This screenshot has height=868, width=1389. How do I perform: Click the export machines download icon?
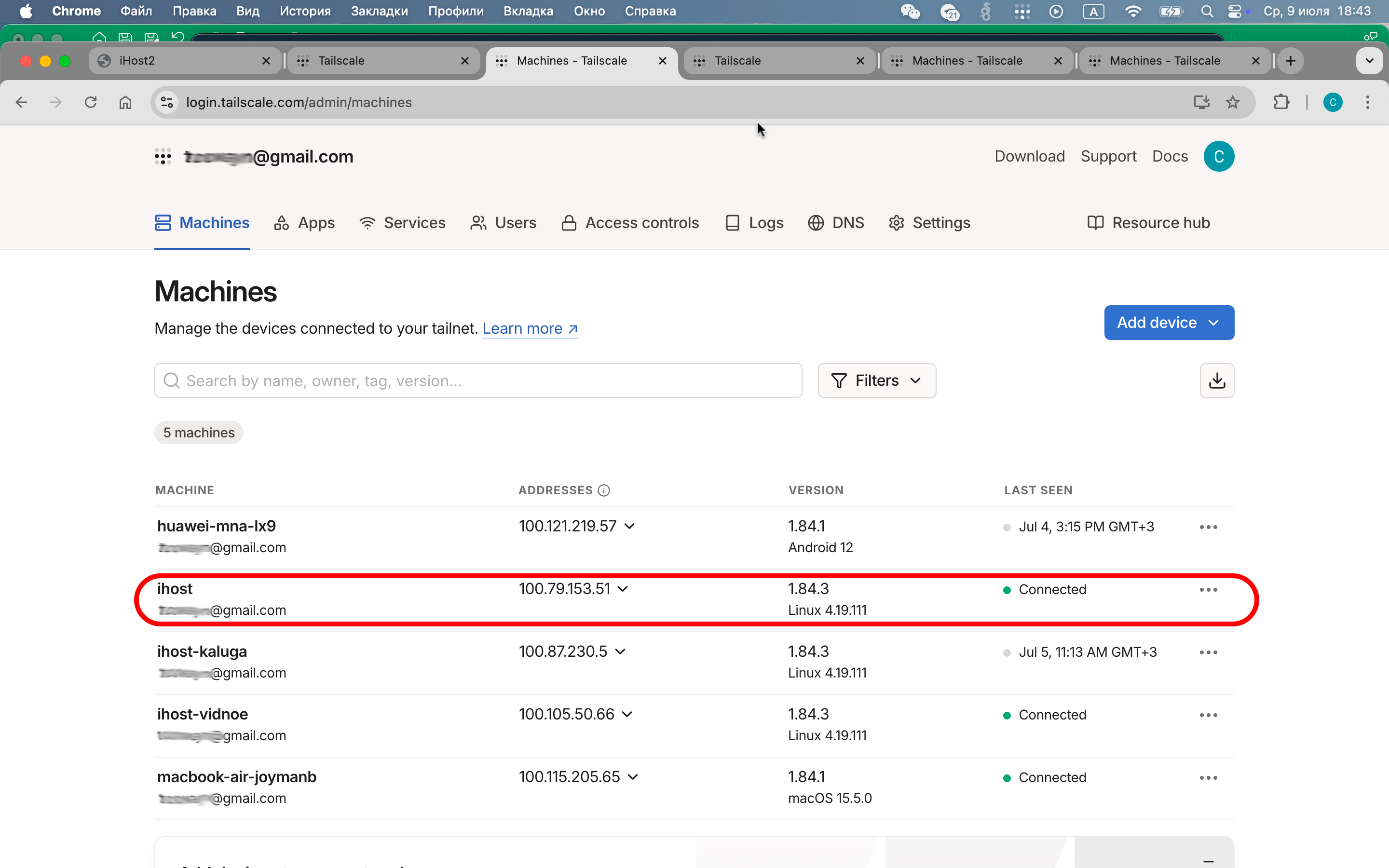1217,380
